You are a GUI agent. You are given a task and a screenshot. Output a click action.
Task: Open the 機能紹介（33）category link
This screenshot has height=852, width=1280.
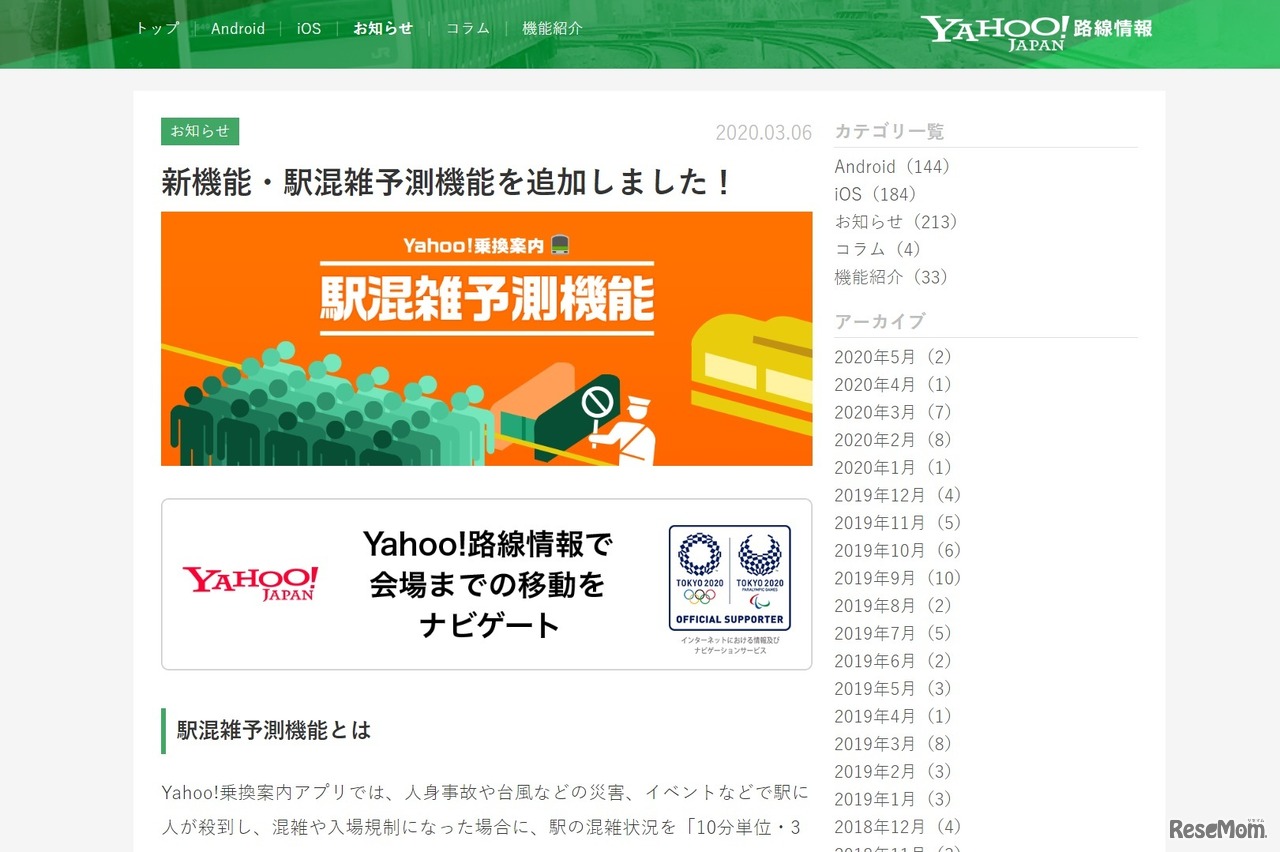[892, 277]
